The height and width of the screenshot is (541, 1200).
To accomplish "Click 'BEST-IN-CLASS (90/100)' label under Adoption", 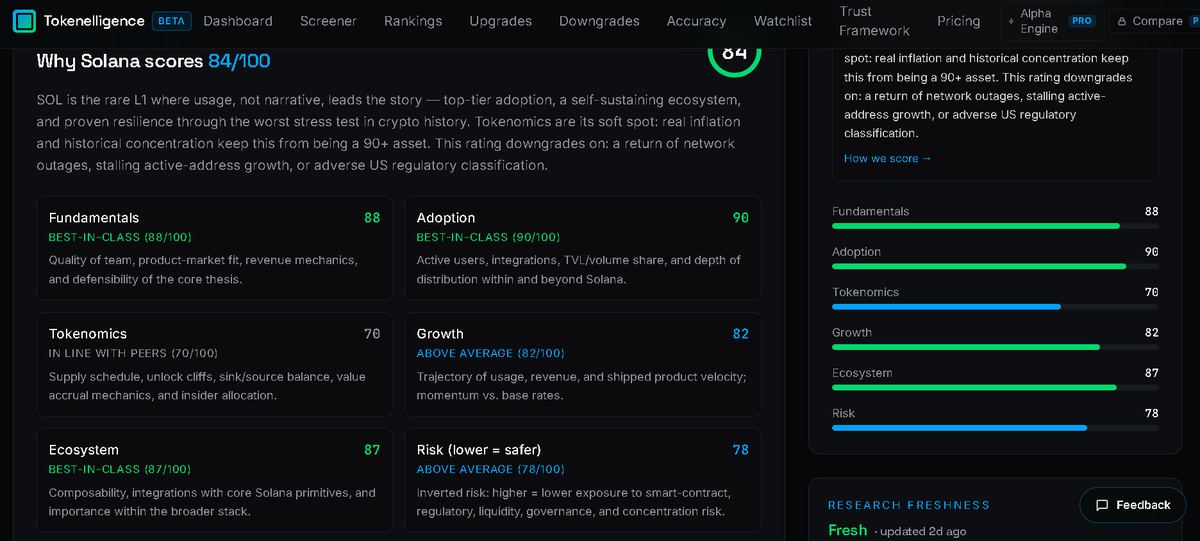I will 488,237.
